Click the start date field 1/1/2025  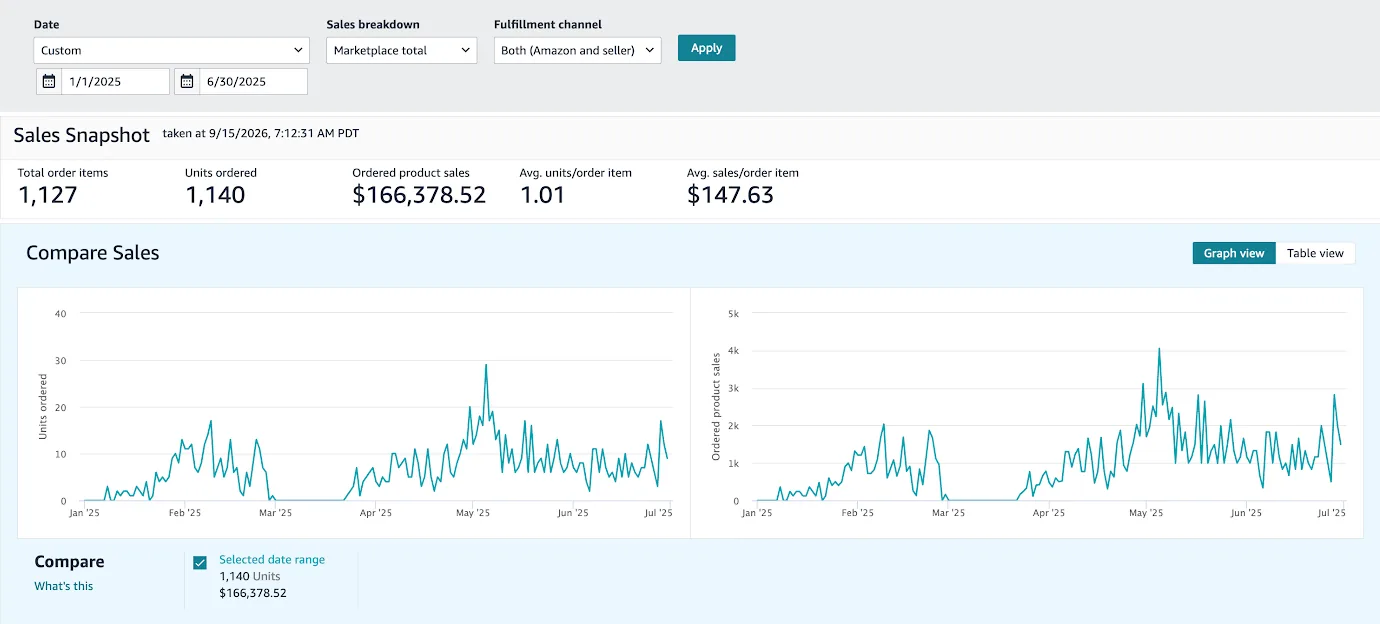115,81
